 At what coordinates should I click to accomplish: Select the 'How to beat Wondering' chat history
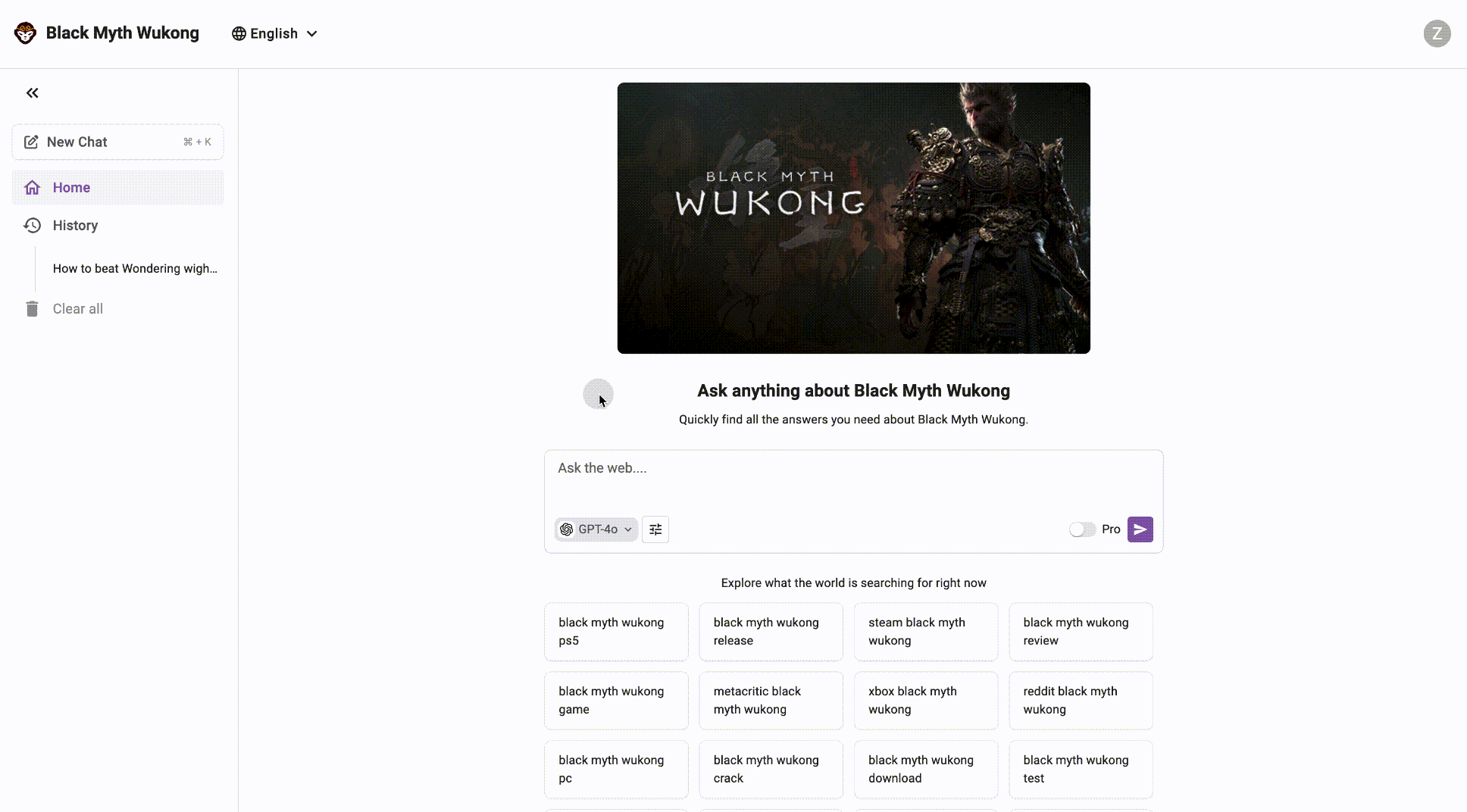[134, 268]
